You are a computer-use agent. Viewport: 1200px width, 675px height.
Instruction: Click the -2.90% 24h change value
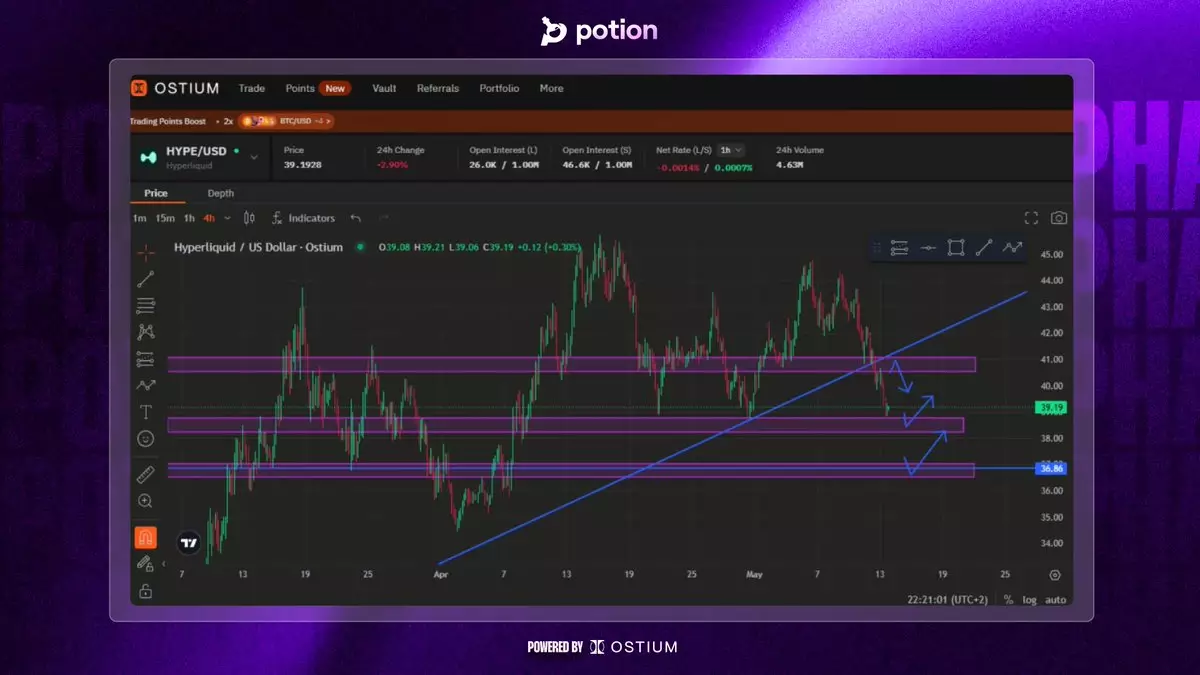392,164
